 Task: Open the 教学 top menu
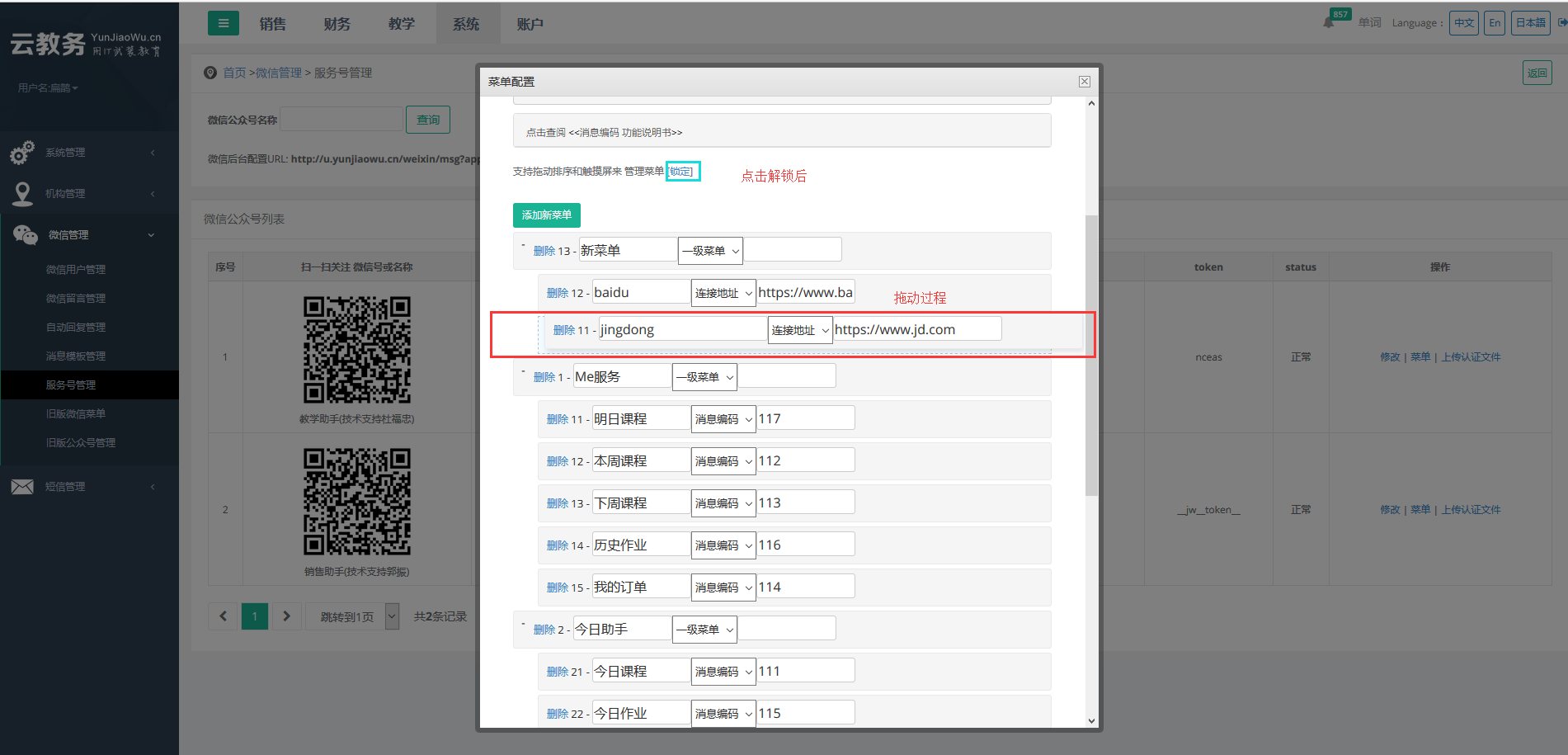tap(401, 24)
